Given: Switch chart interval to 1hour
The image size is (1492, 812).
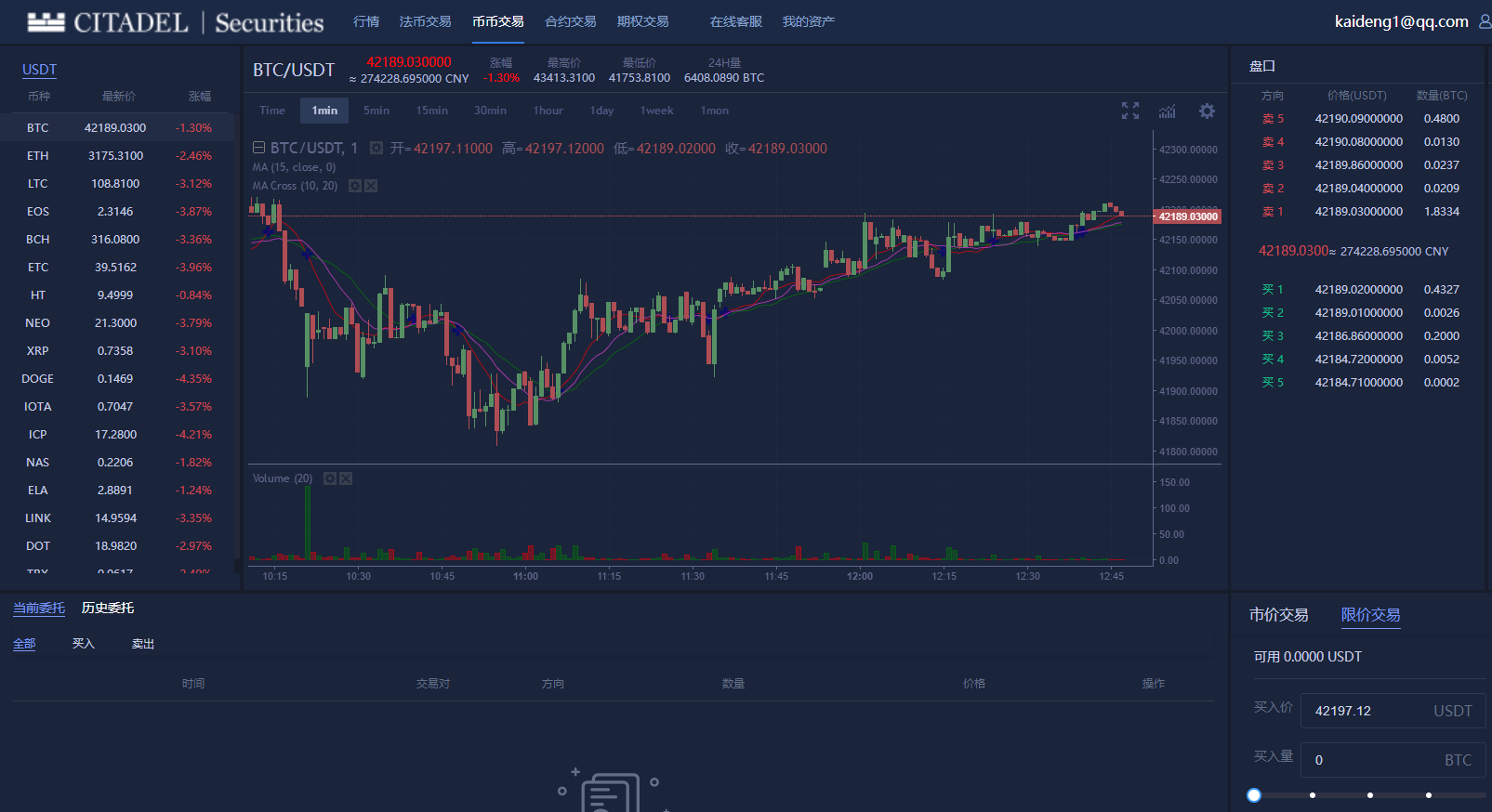Looking at the screenshot, I should click(548, 111).
